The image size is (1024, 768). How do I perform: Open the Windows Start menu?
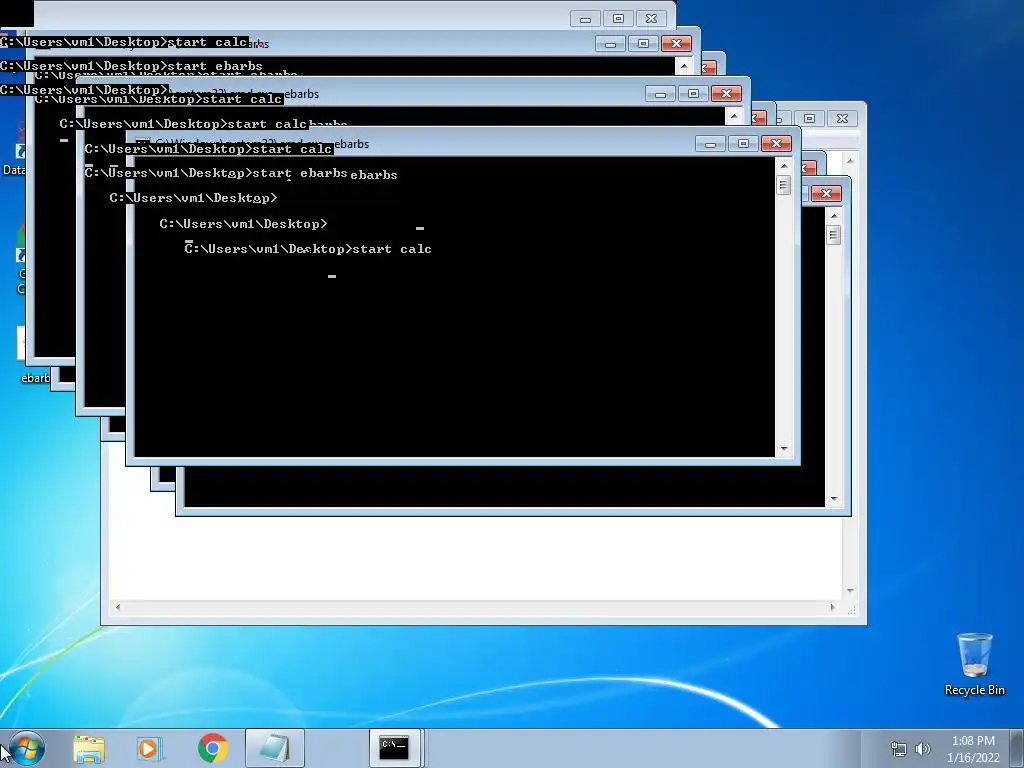point(26,748)
